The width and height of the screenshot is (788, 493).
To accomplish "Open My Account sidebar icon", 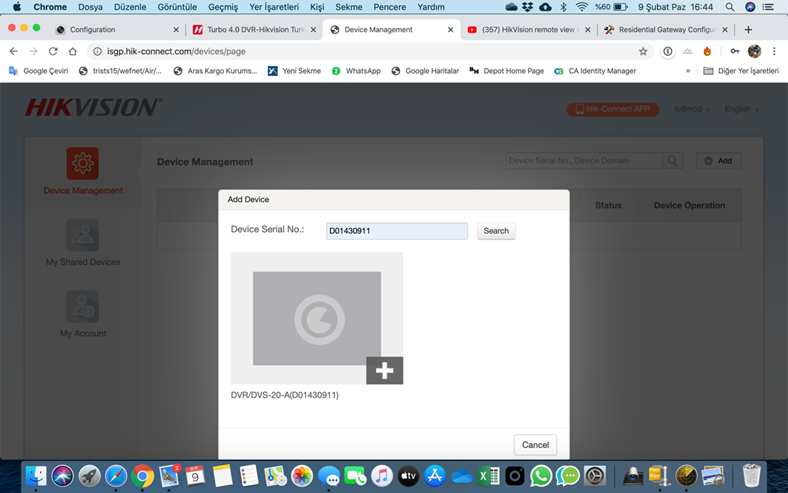I will [x=83, y=307].
